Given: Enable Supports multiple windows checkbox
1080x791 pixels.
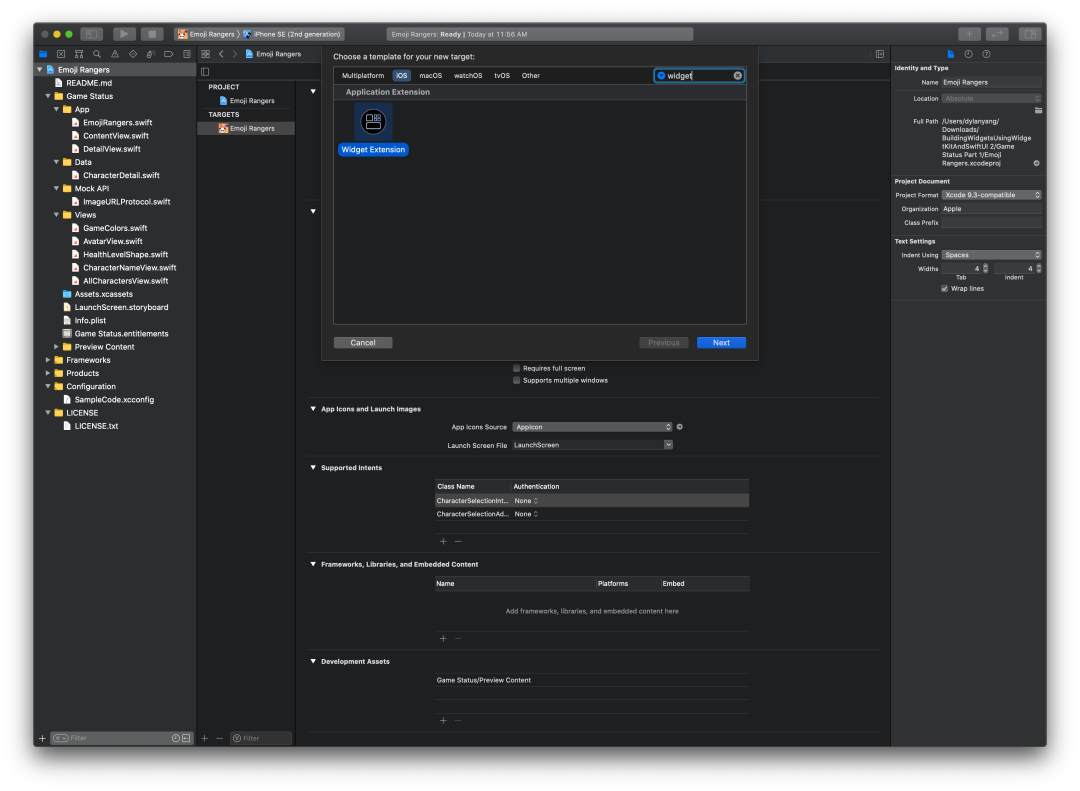Looking at the screenshot, I should point(517,380).
